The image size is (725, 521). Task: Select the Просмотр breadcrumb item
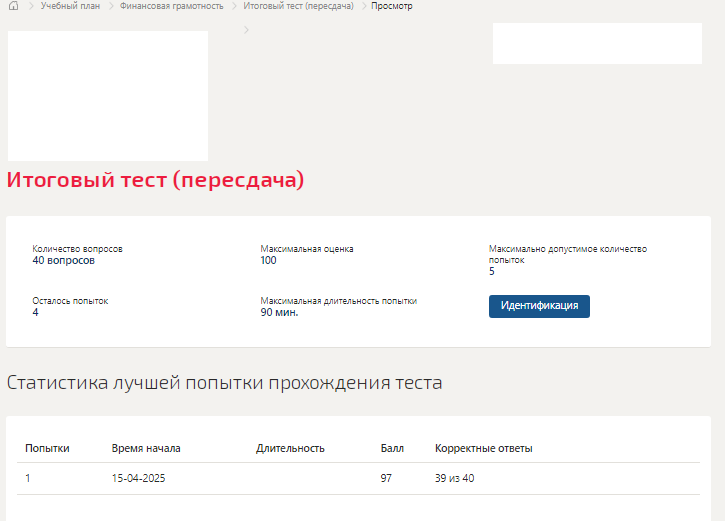click(x=392, y=6)
